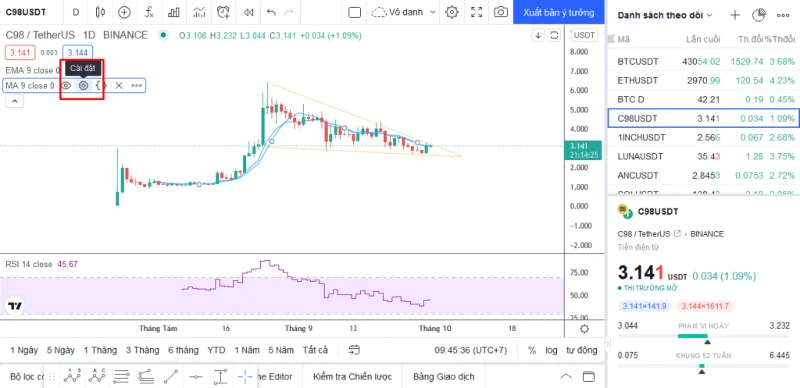Image resolution: width=800 pixels, height=388 pixels.
Task: Open the financials bar chart icon
Action: coord(174,12)
